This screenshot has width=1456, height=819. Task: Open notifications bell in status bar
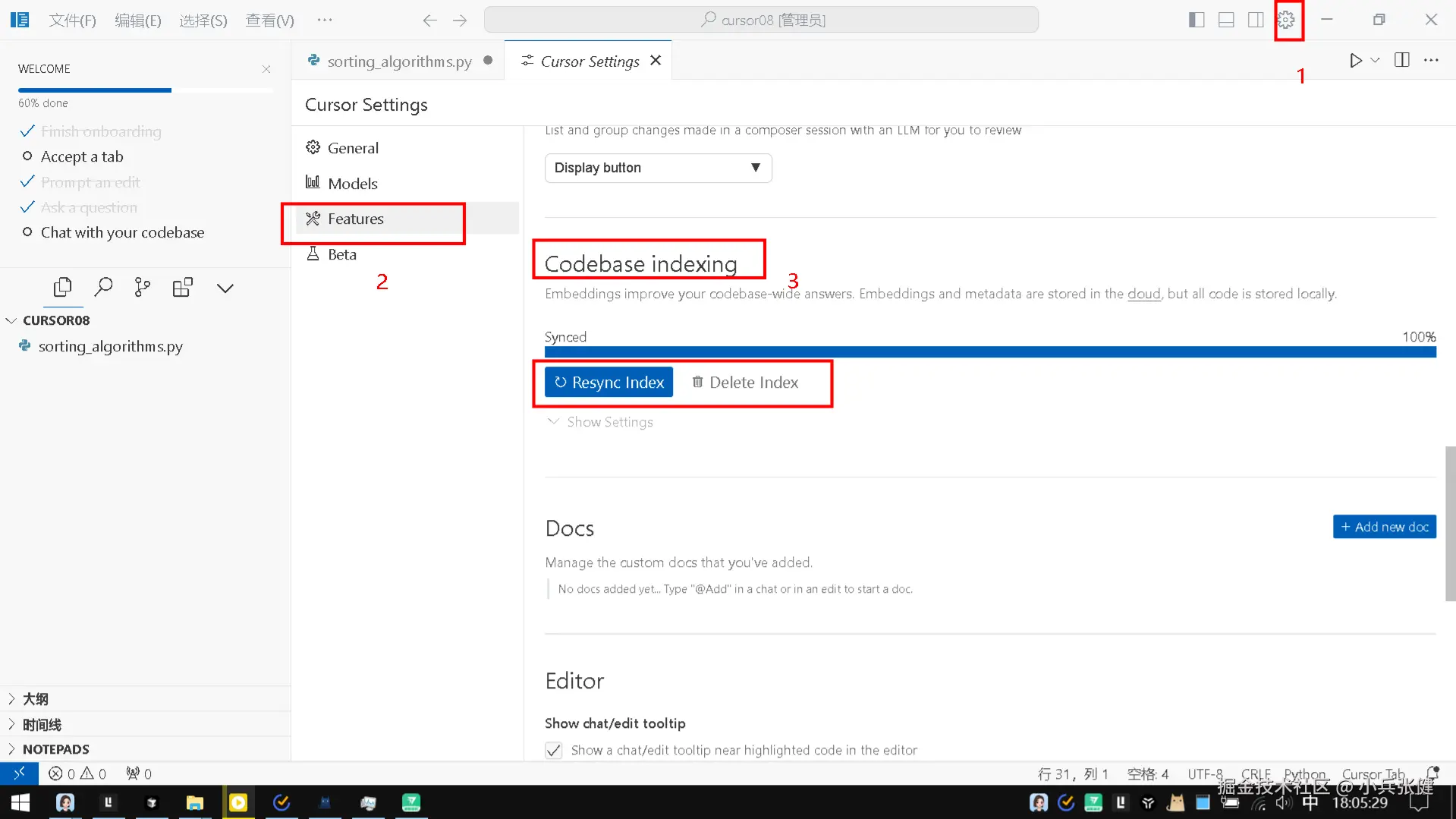tap(1432, 773)
